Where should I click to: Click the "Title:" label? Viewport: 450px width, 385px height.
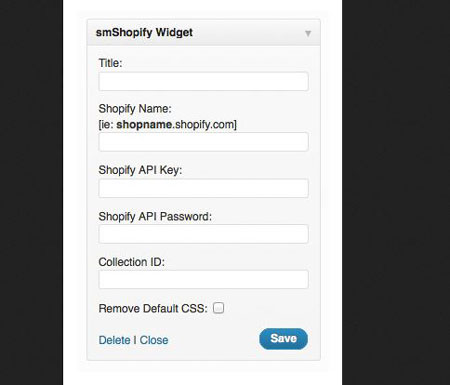pos(110,63)
